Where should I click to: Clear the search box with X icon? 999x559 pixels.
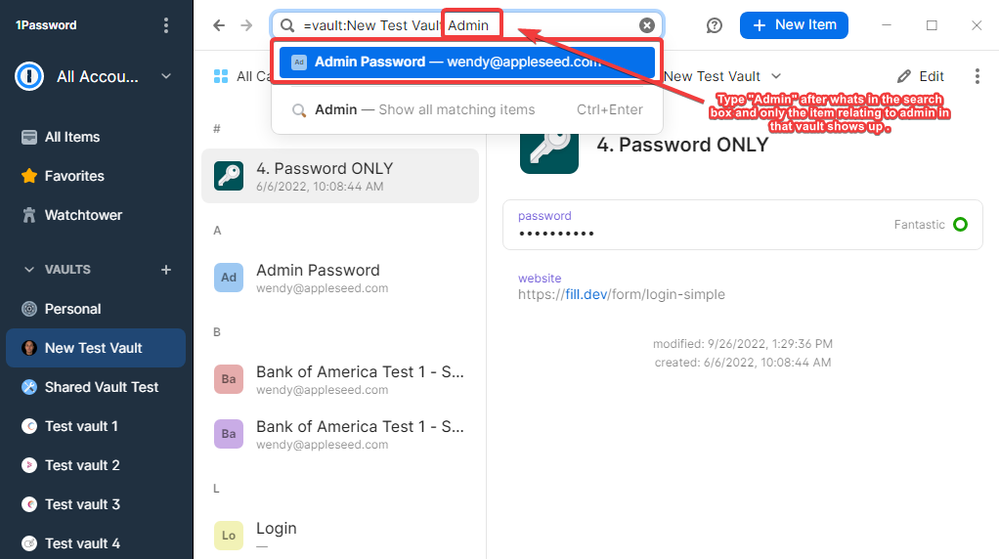[x=647, y=25]
